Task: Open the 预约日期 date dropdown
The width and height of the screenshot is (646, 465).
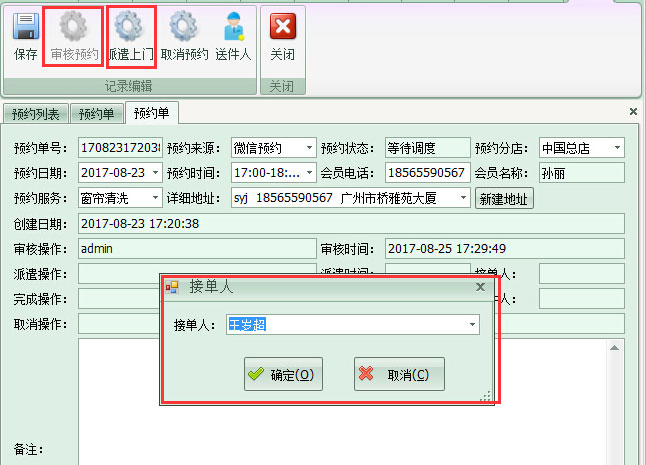Action: tap(155, 173)
